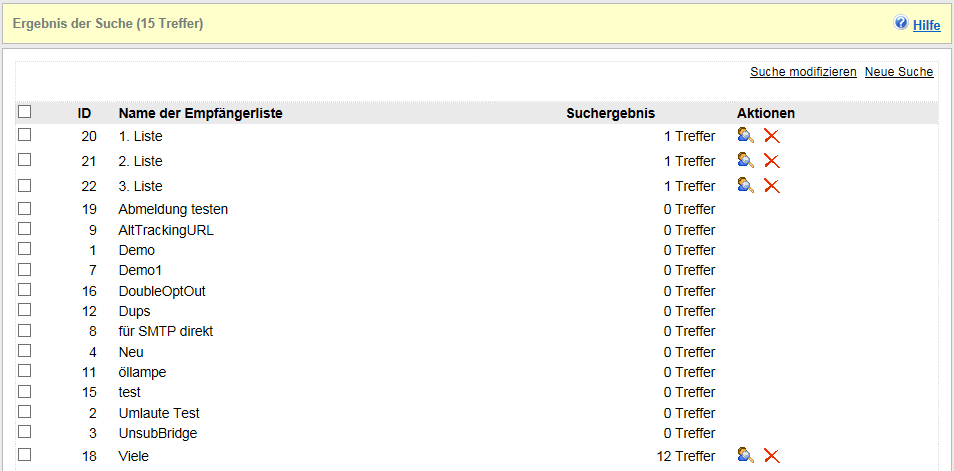Delete found recipients from 3. Liste
The height and width of the screenshot is (471, 954).
(x=771, y=185)
